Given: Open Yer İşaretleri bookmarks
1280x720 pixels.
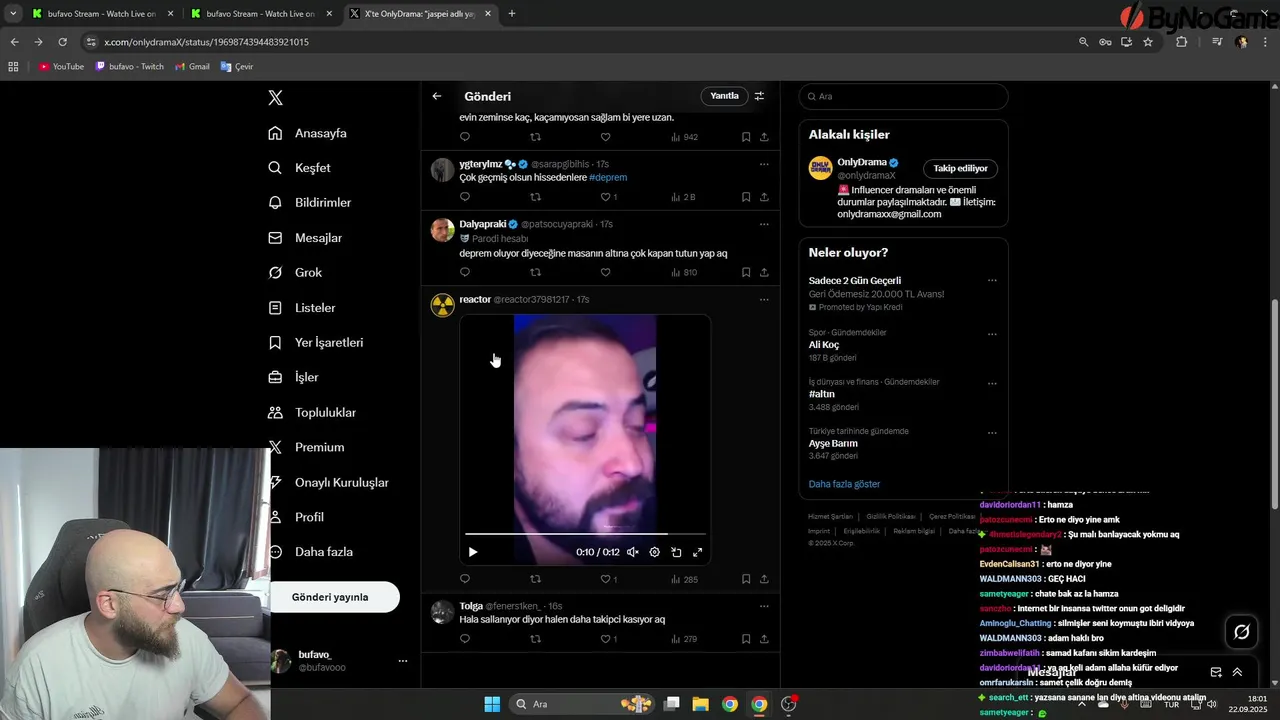Looking at the screenshot, I should [x=317, y=343].
